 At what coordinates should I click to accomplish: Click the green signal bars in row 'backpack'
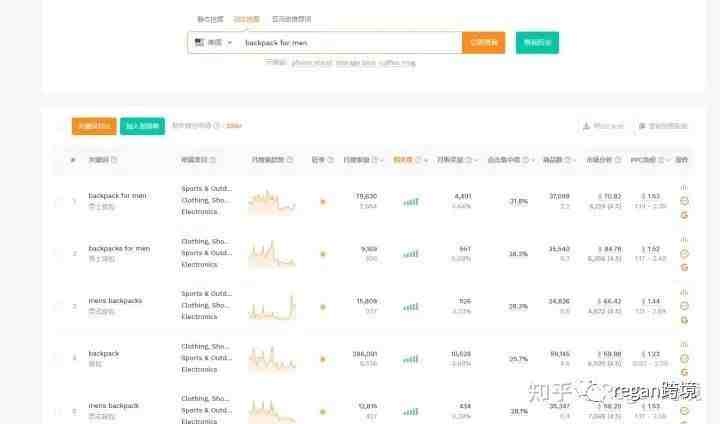click(411, 359)
